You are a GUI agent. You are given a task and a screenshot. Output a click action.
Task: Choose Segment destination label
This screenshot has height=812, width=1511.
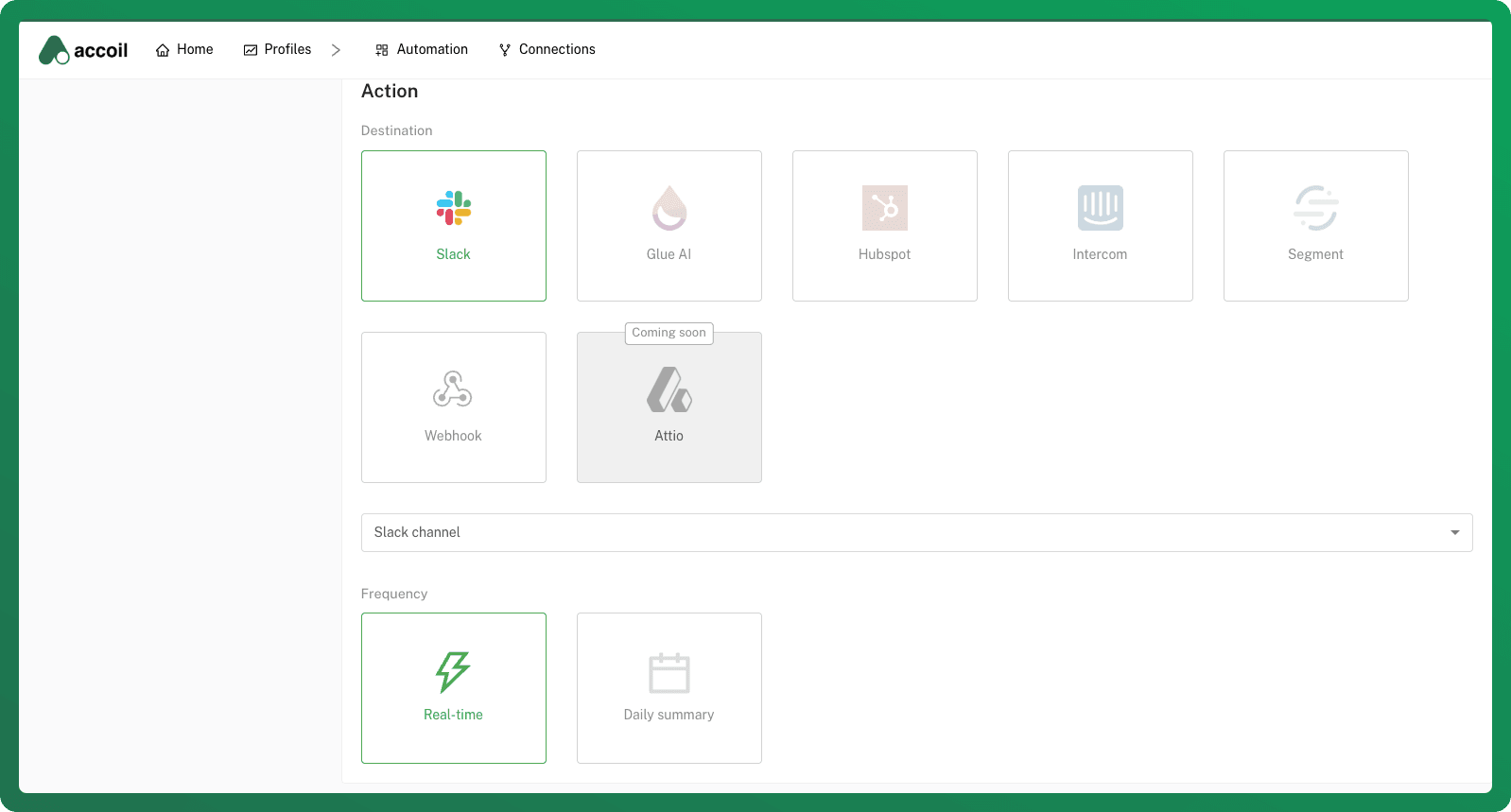coord(1315,254)
